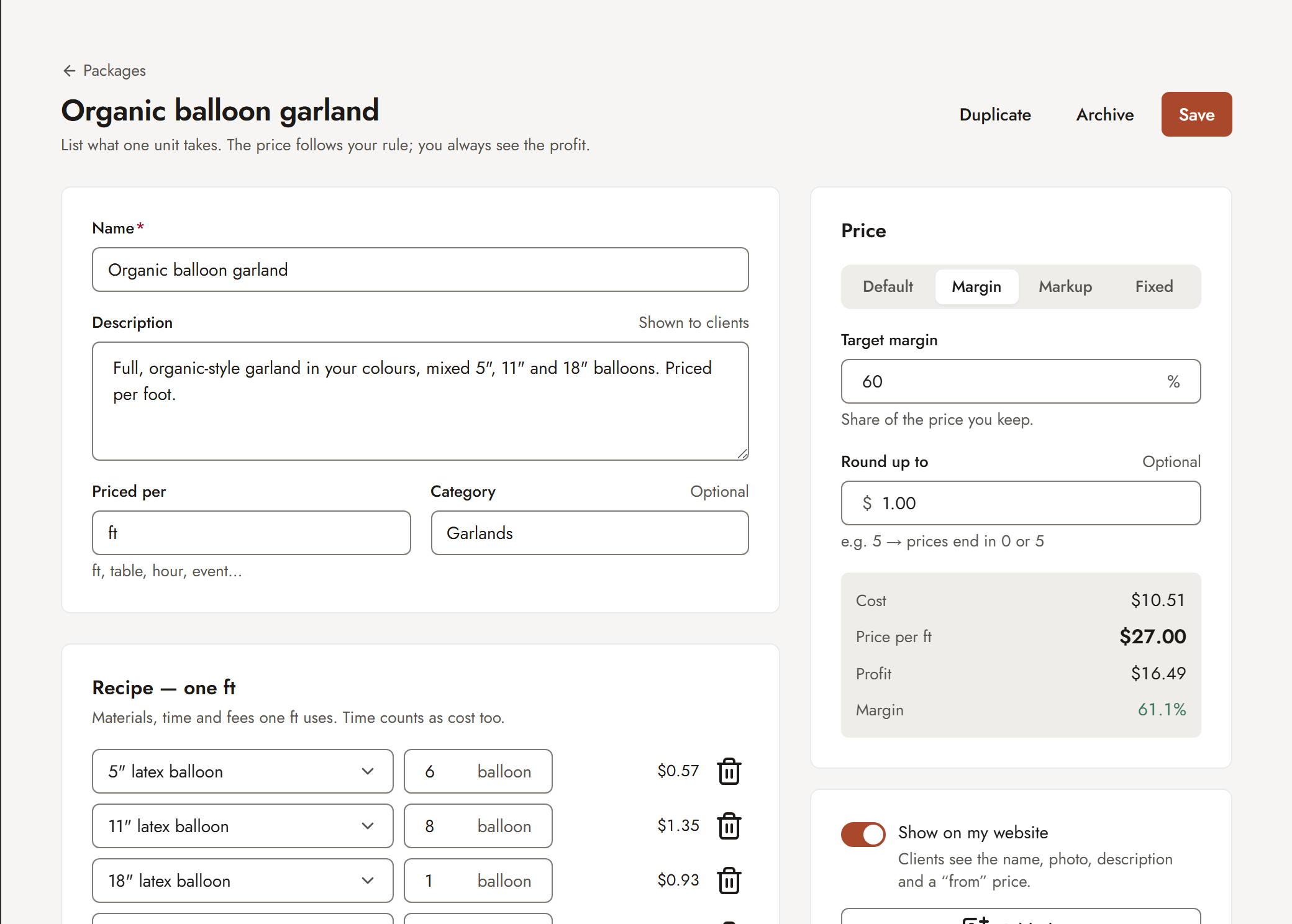Click the Duplicate button
The height and width of the screenshot is (924, 1292).
(995, 114)
